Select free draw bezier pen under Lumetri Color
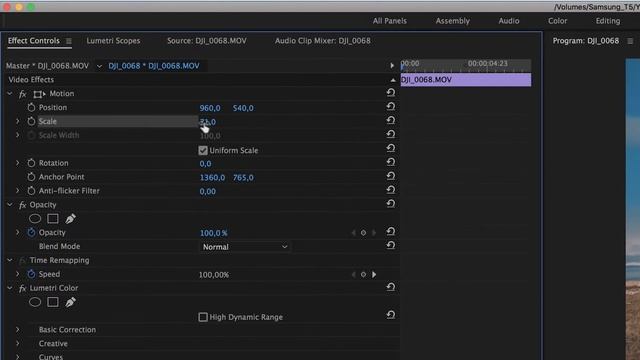This screenshot has width=640, height=360. tap(70, 302)
